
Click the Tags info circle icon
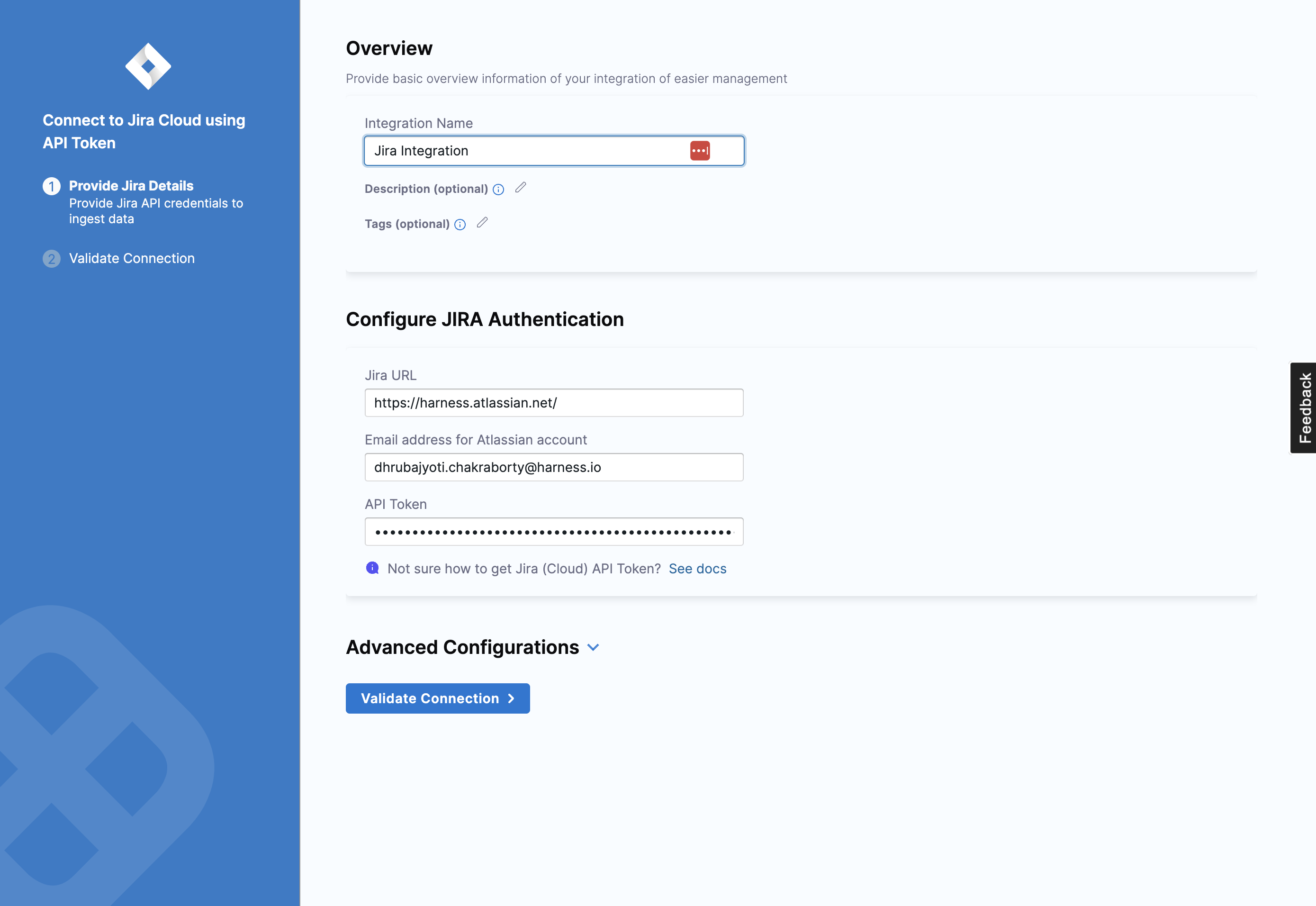click(x=460, y=225)
